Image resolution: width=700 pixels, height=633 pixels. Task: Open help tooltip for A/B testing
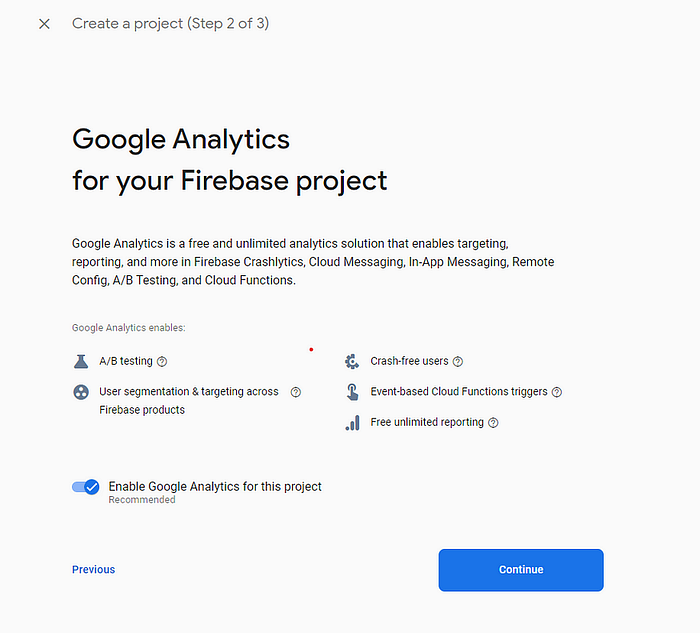click(x=162, y=361)
